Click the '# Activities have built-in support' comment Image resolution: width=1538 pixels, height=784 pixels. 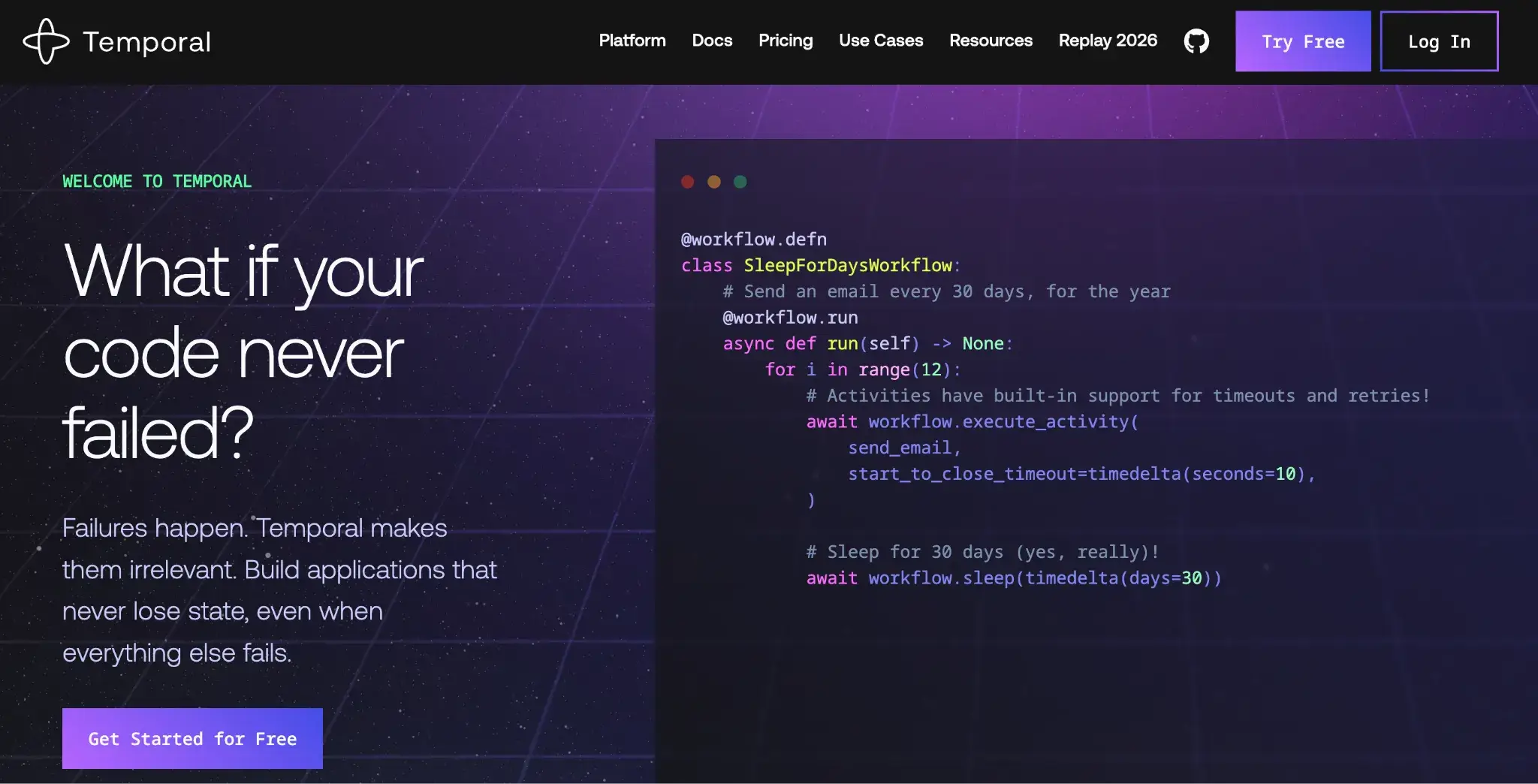1118,396
